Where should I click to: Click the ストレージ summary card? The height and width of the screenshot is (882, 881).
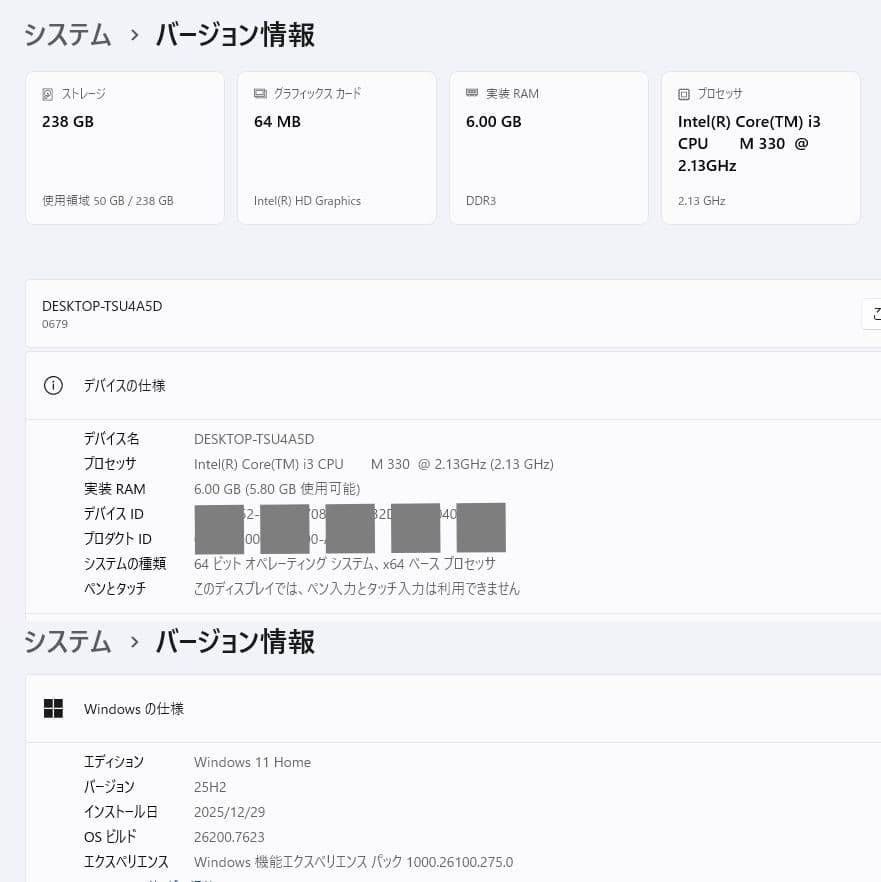tap(124, 147)
